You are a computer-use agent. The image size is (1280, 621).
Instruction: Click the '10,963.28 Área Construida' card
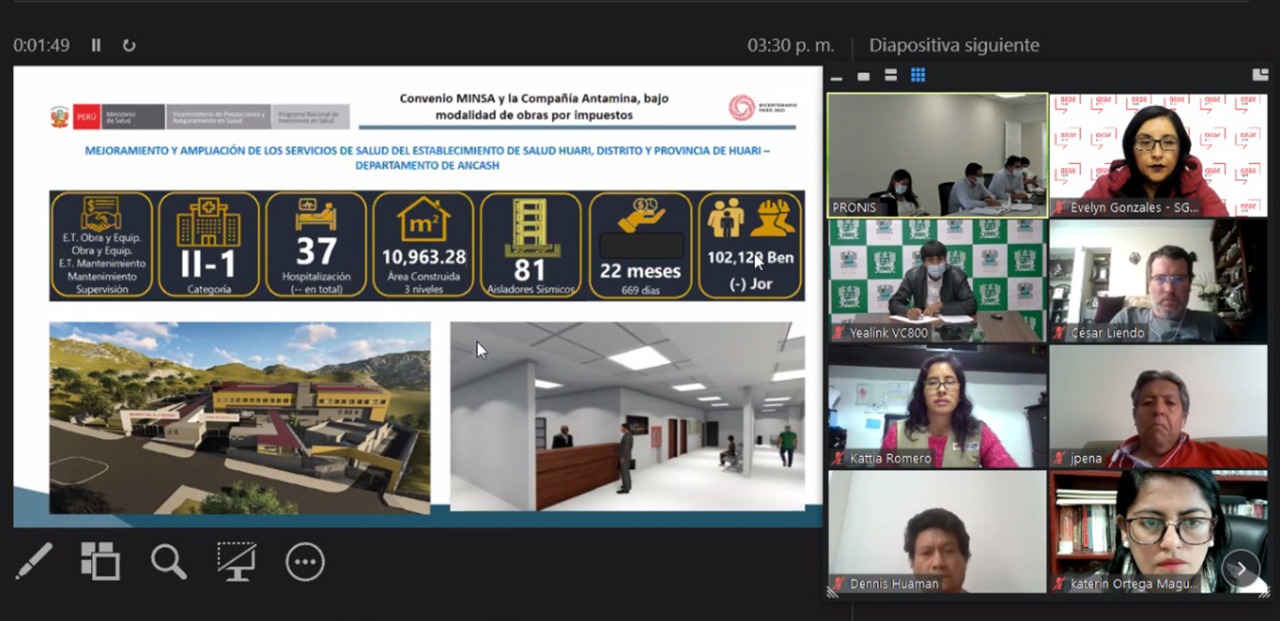(x=423, y=245)
